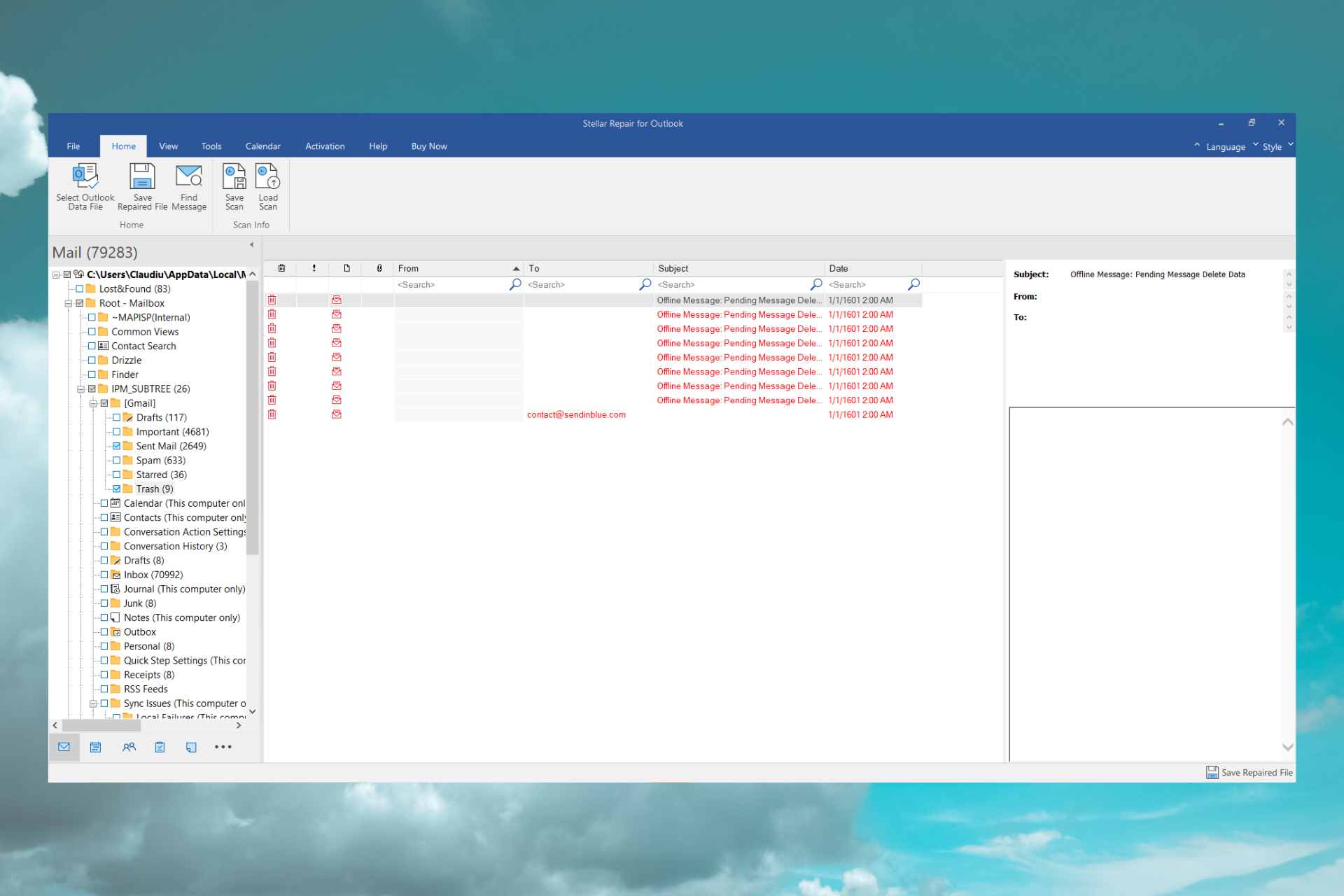Screen dimensions: 1344x896
Task: Collapse the Mail folder pane arrow
Action: click(x=251, y=244)
